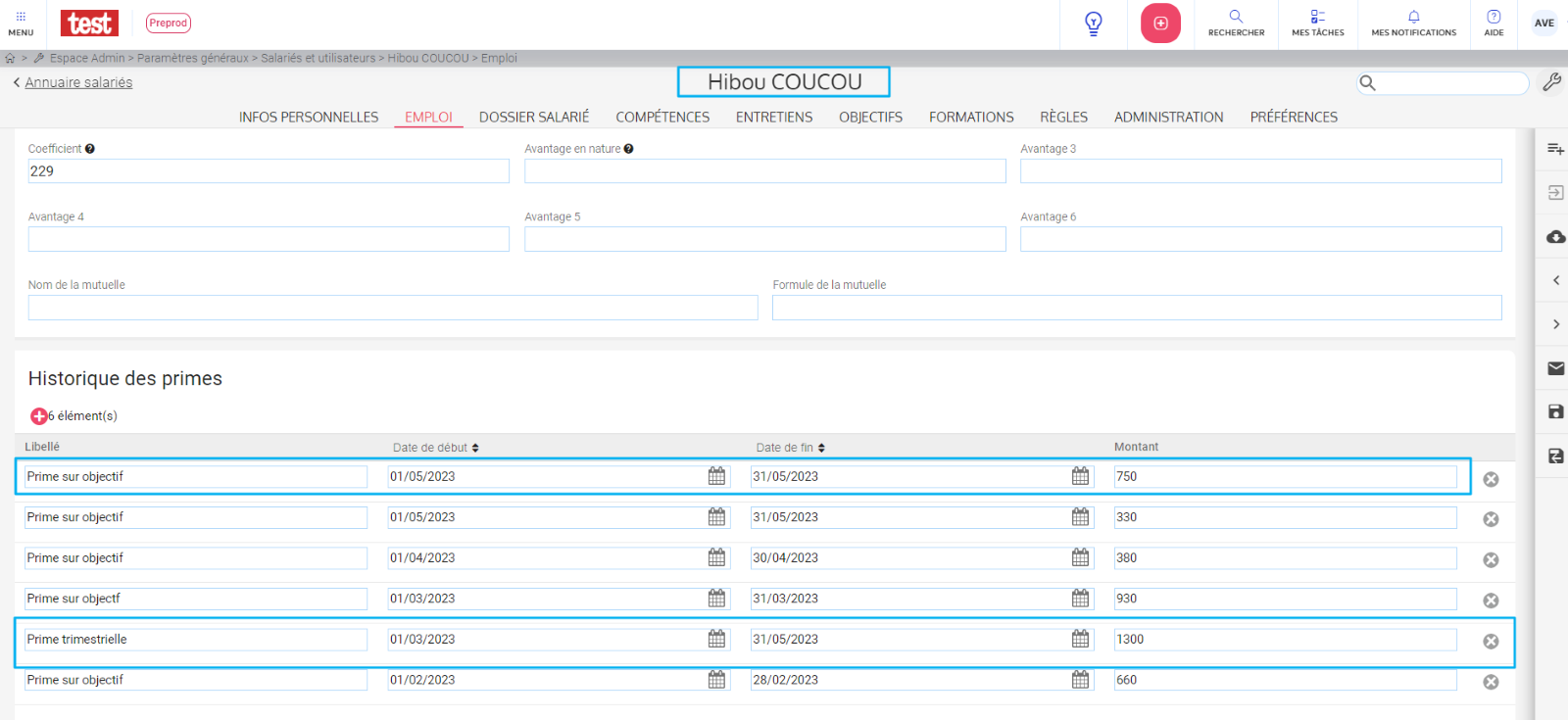Open the Entretiens tab
Image resolution: width=1568 pixels, height=720 pixels.
[774, 117]
